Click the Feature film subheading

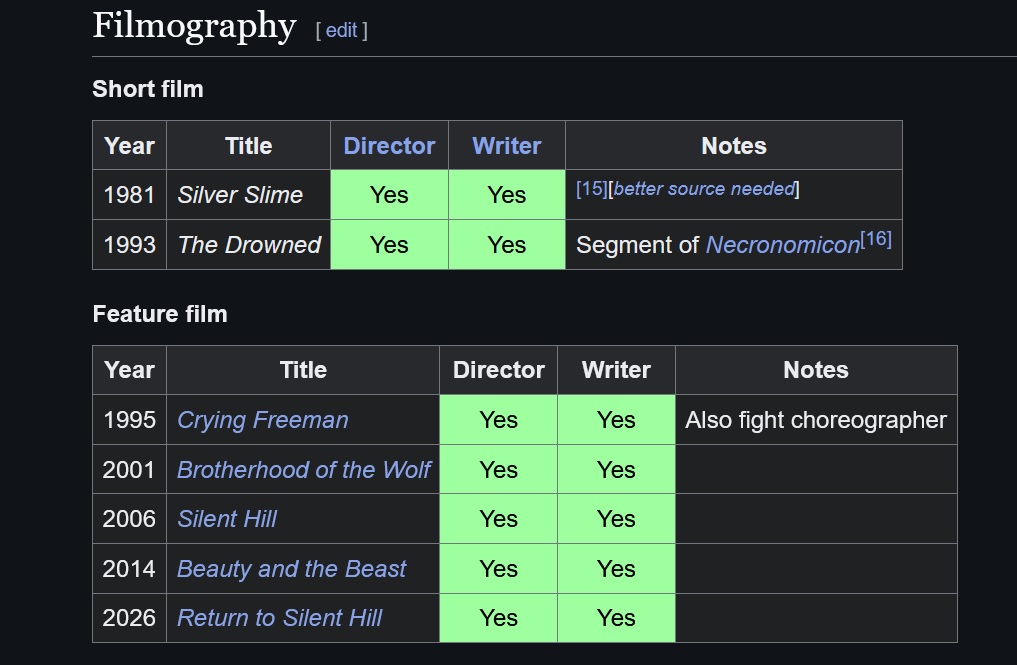(x=160, y=314)
